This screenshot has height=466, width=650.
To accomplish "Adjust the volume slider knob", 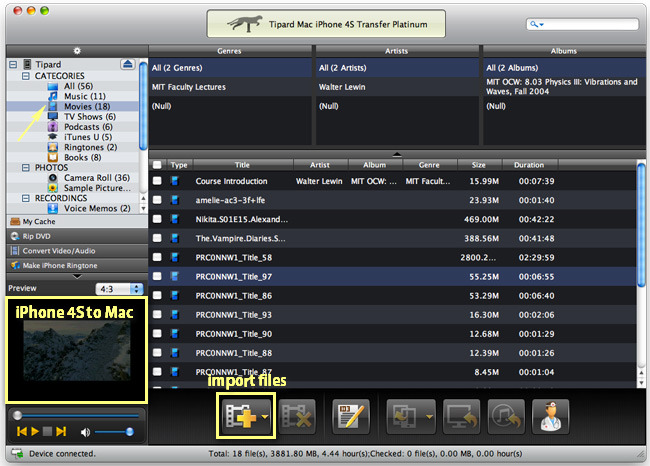I will (129, 432).
